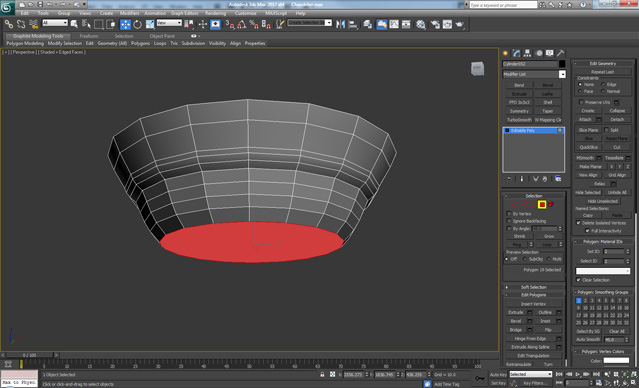
Task: Open the reference coordinate View dropdown
Action: pos(169,23)
